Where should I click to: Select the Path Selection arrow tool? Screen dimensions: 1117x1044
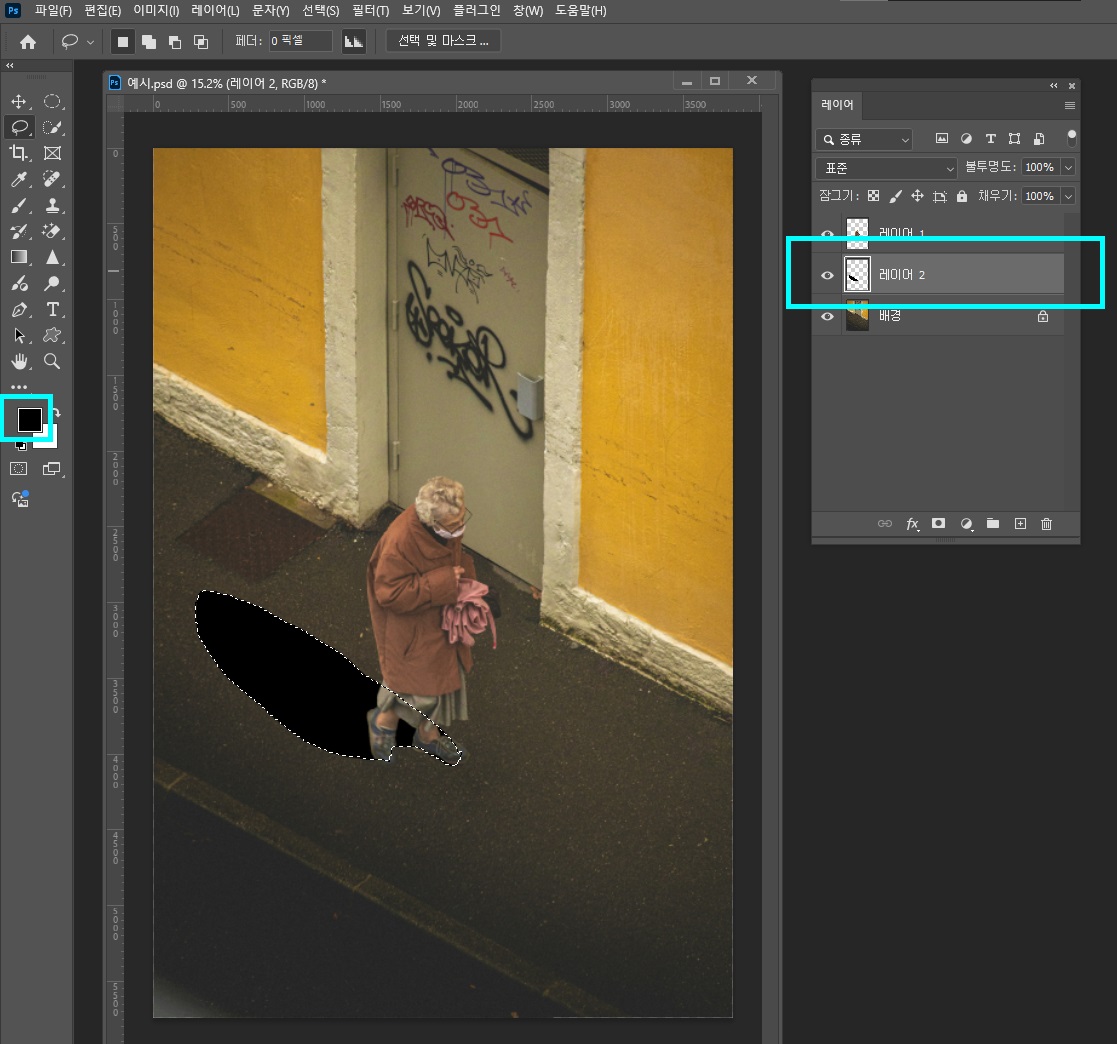coord(19,335)
